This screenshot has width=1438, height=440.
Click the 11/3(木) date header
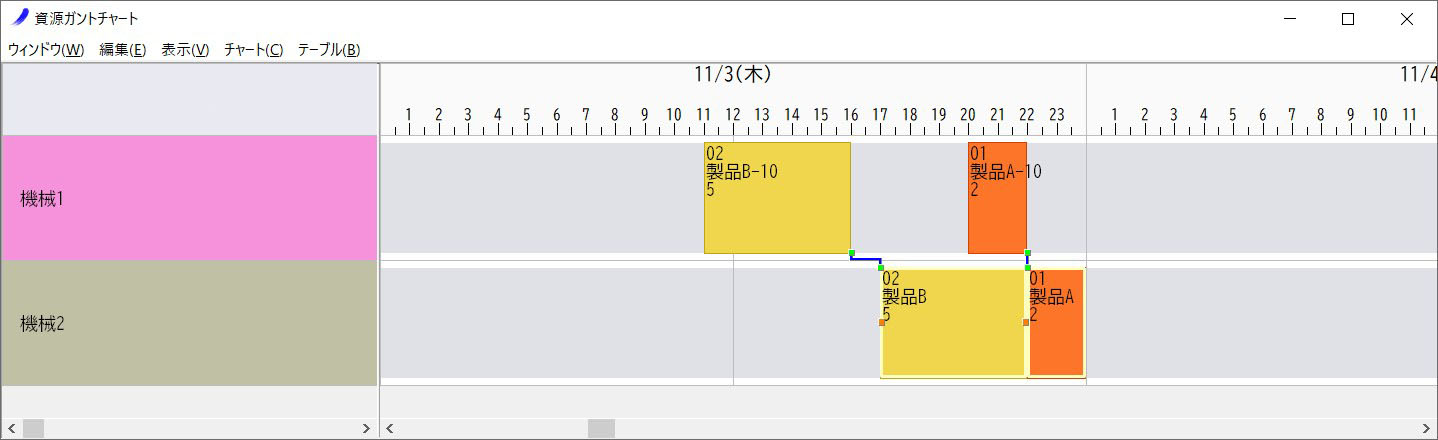click(733, 75)
